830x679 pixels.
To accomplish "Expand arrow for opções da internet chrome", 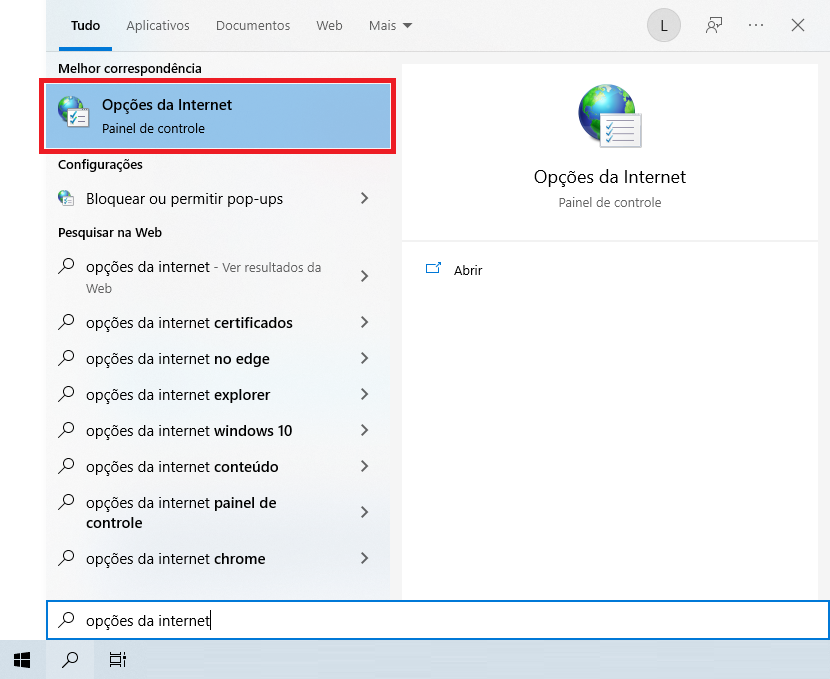I will coord(364,559).
